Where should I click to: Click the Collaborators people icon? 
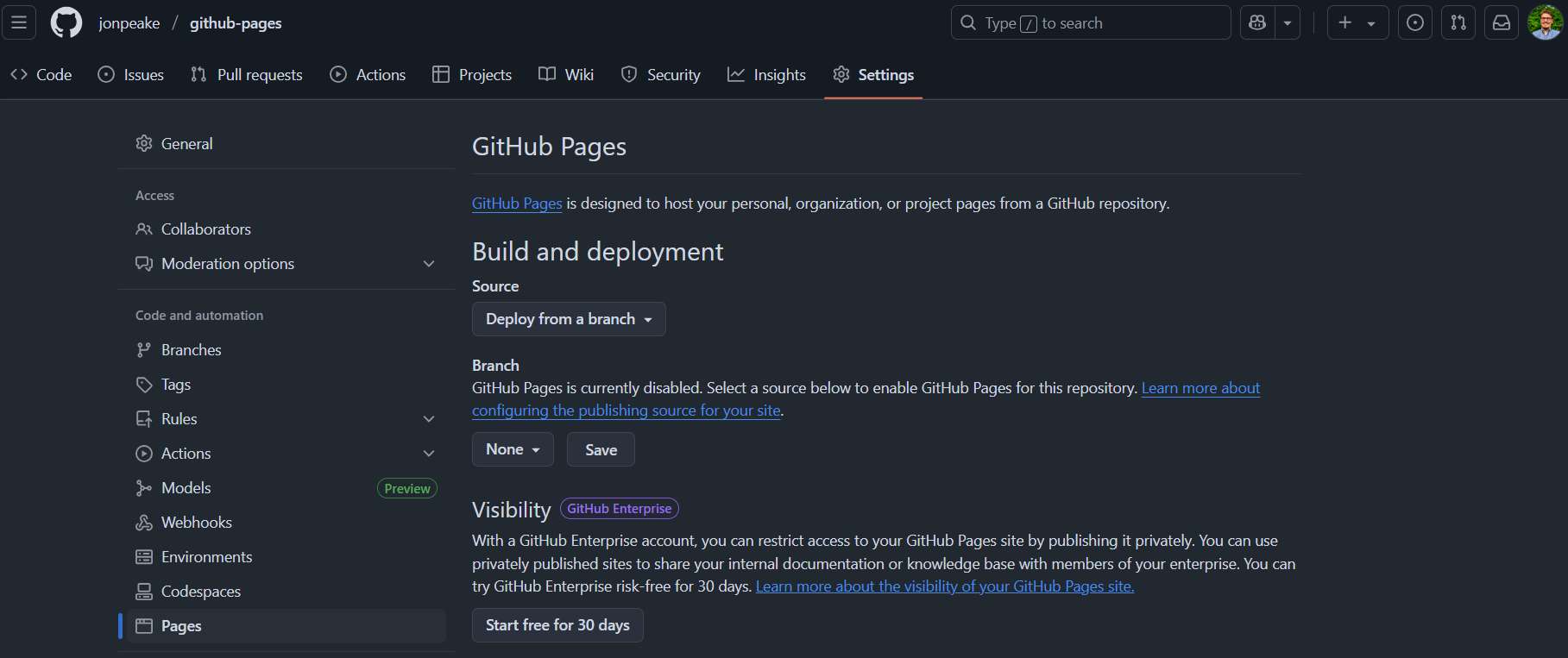(144, 229)
